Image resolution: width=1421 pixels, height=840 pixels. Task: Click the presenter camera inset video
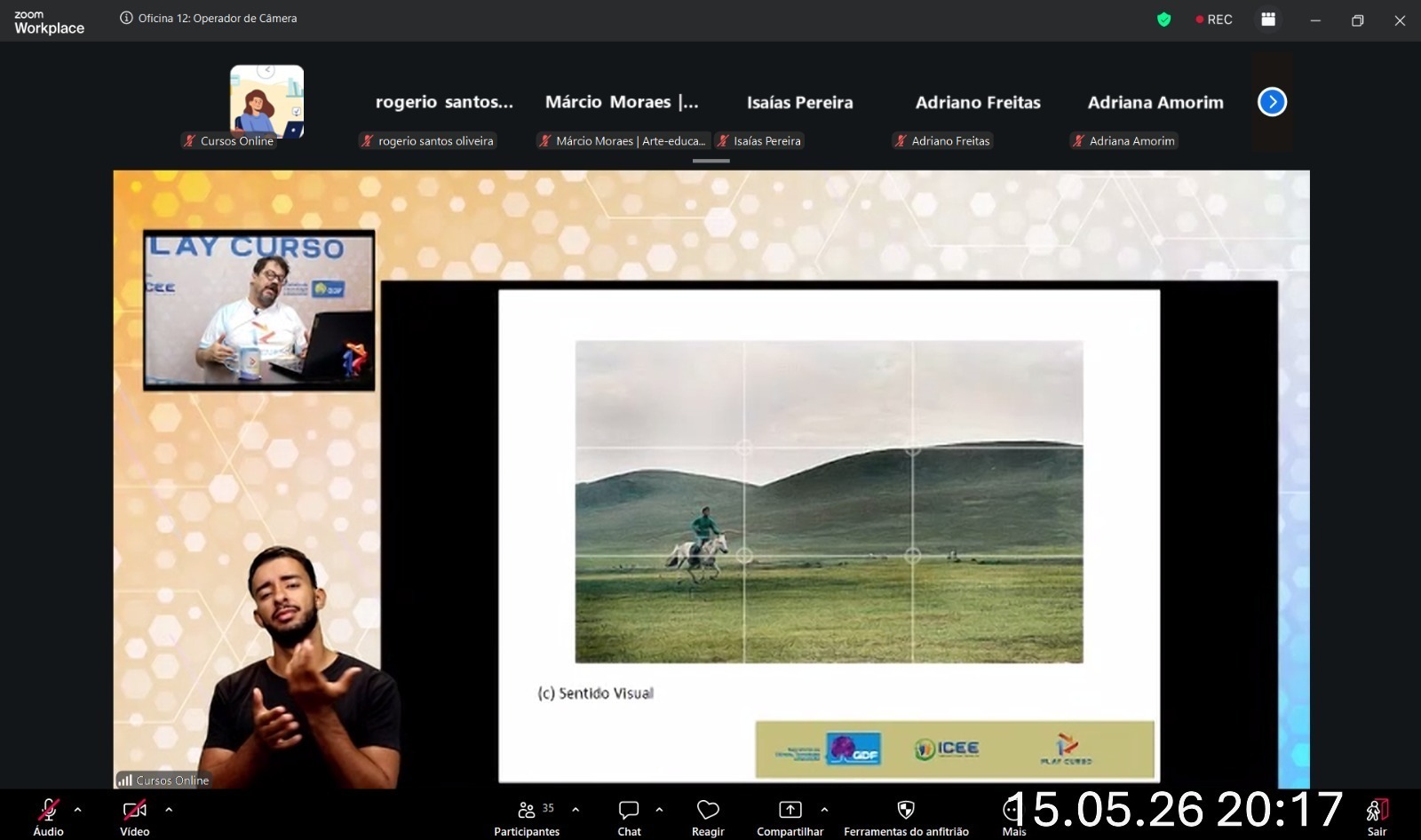pyautogui.click(x=259, y=310)
